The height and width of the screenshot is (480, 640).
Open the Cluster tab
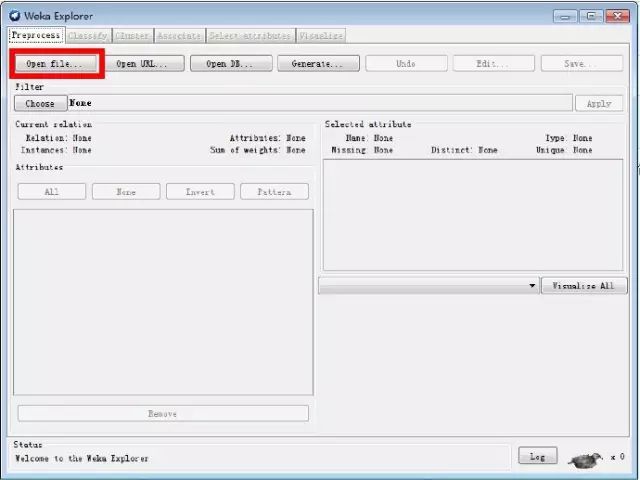click(133, 36)
